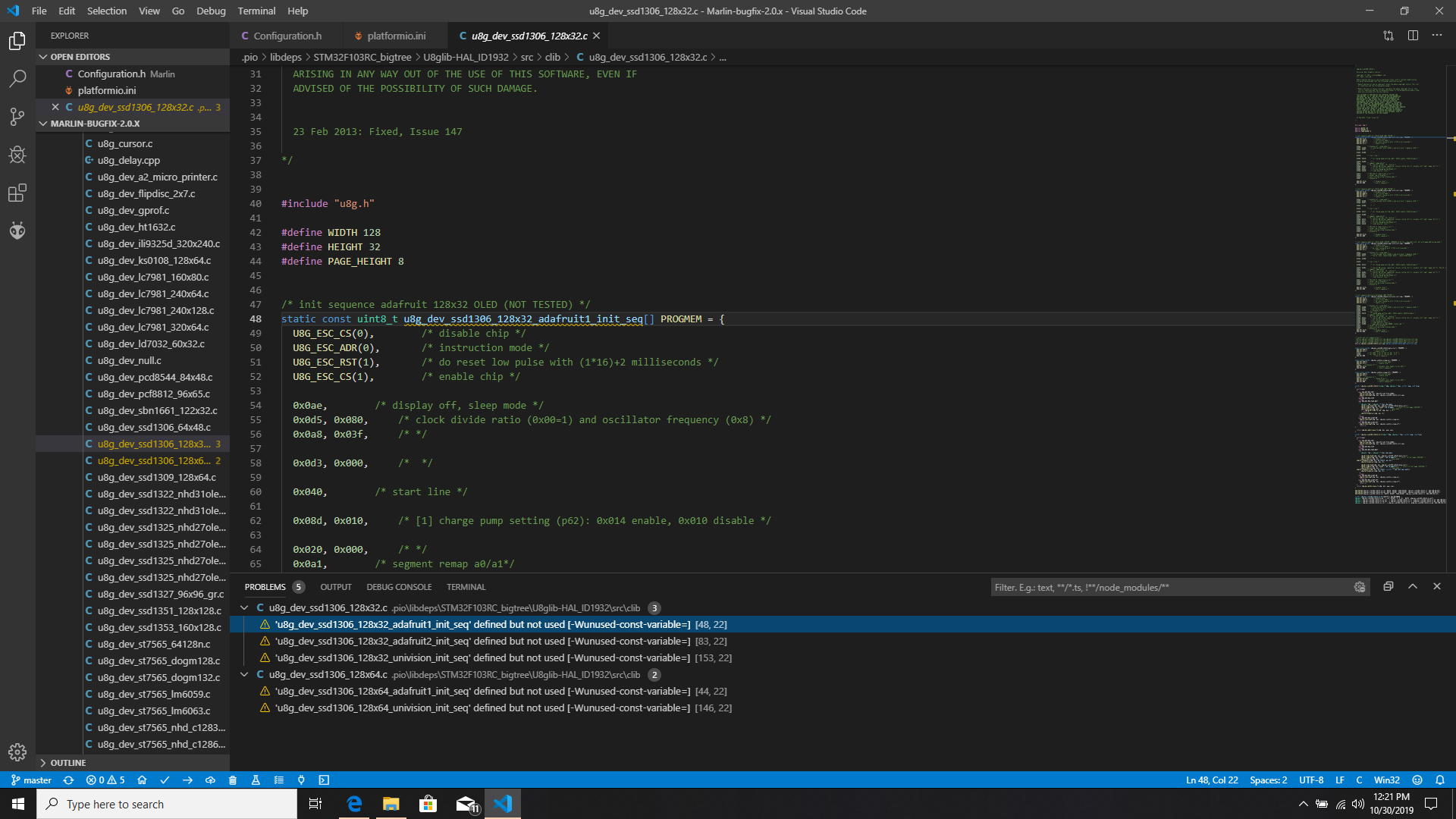
Task: Open PlatformIO serial monitor plug icon
Action: pyautogui.click(x=301, y=780)
